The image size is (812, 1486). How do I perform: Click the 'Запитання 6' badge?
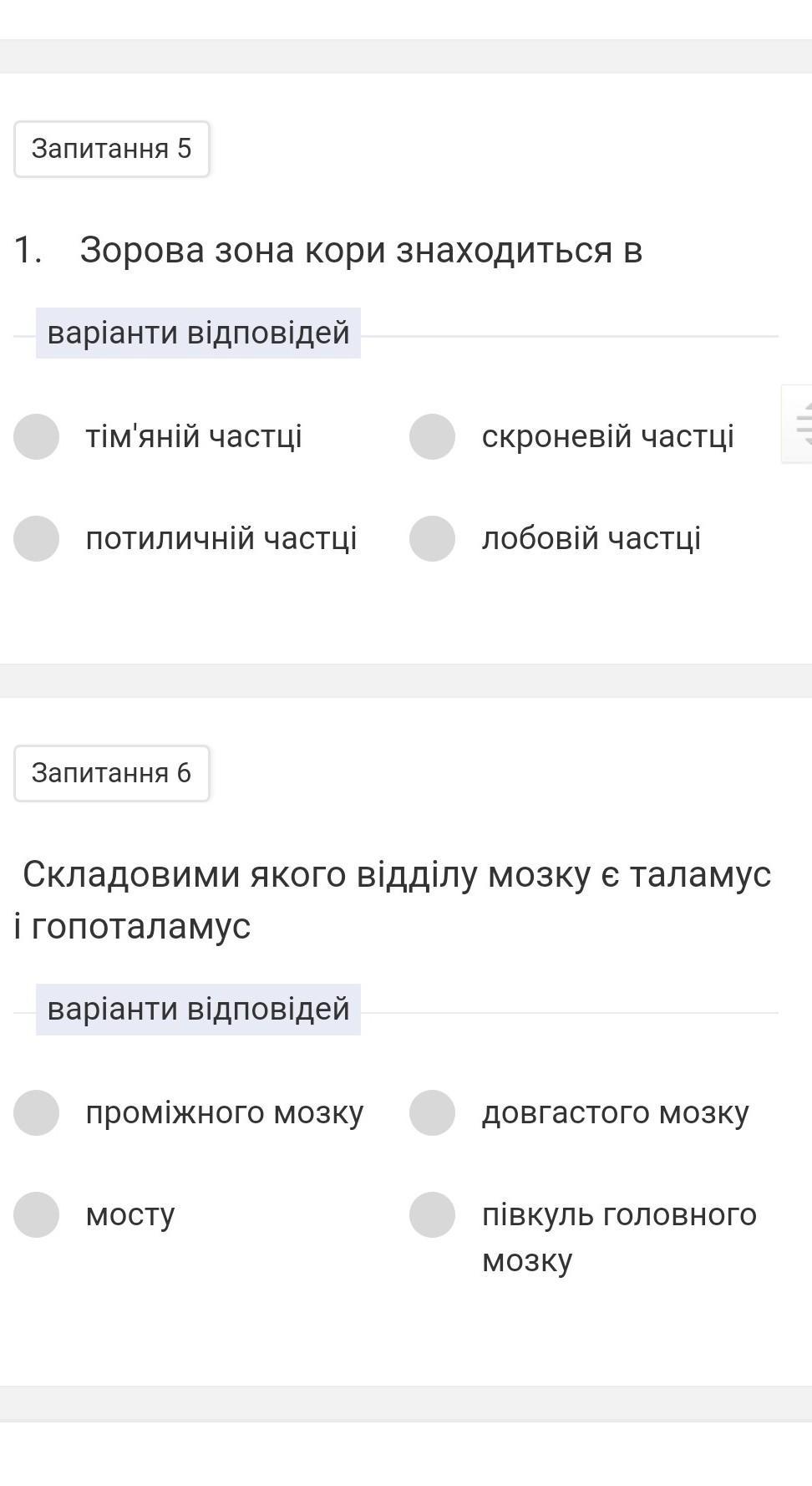tap(111, 773)
